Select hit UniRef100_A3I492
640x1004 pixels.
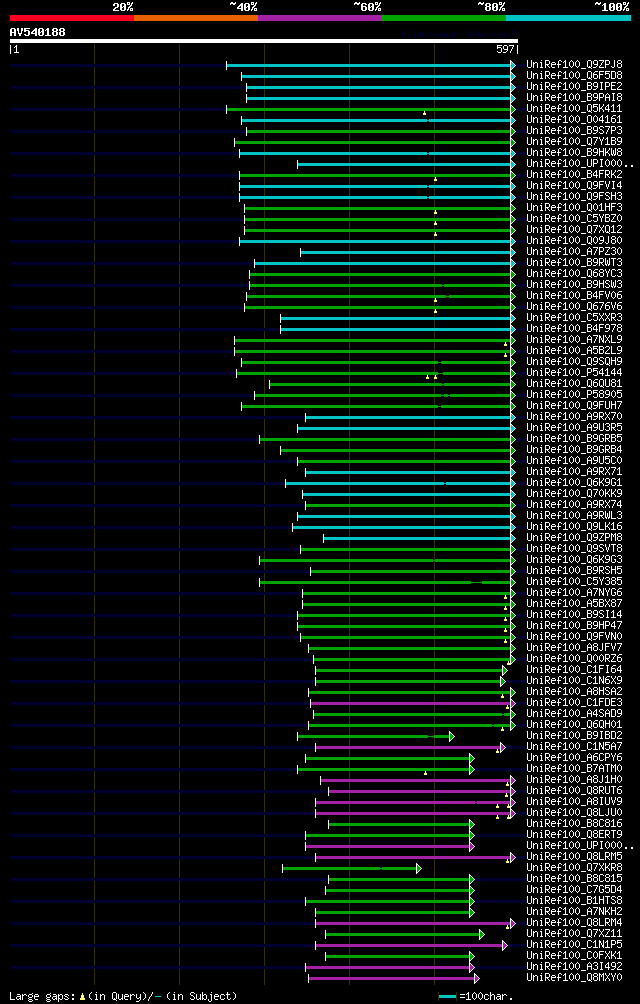(x=574, y=966)
